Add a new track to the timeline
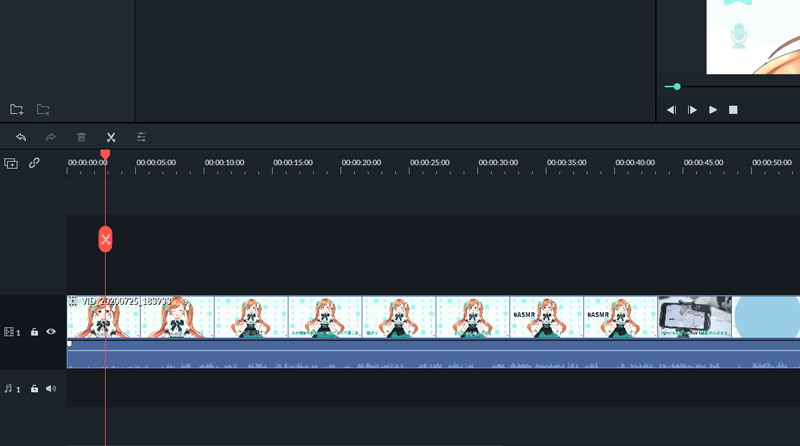 11,163
